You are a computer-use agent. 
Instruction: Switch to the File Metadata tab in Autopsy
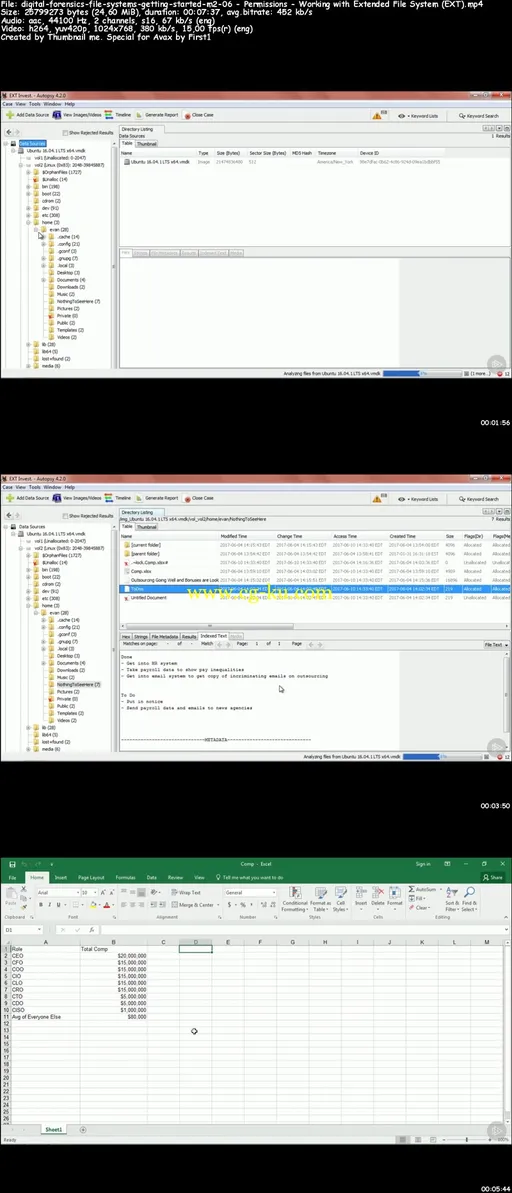(x=164, y=636)
